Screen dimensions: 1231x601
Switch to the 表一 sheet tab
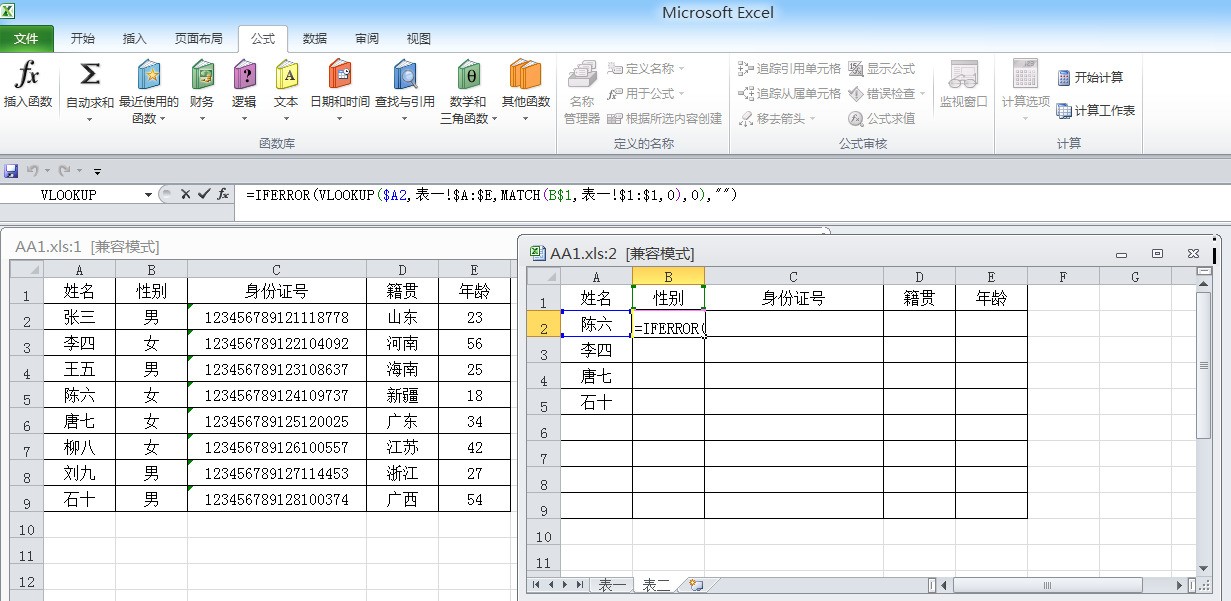click(612, 586)
